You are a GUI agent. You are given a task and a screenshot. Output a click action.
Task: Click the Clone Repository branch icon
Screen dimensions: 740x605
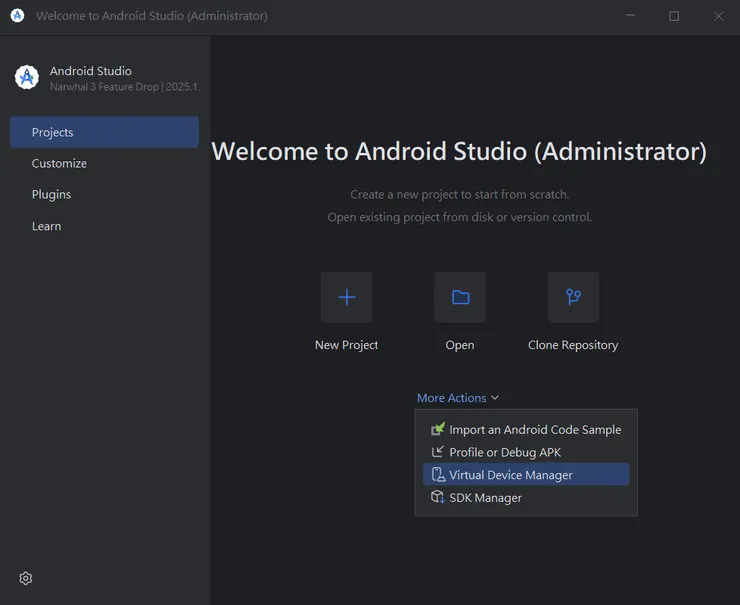[x=573, y=297]
